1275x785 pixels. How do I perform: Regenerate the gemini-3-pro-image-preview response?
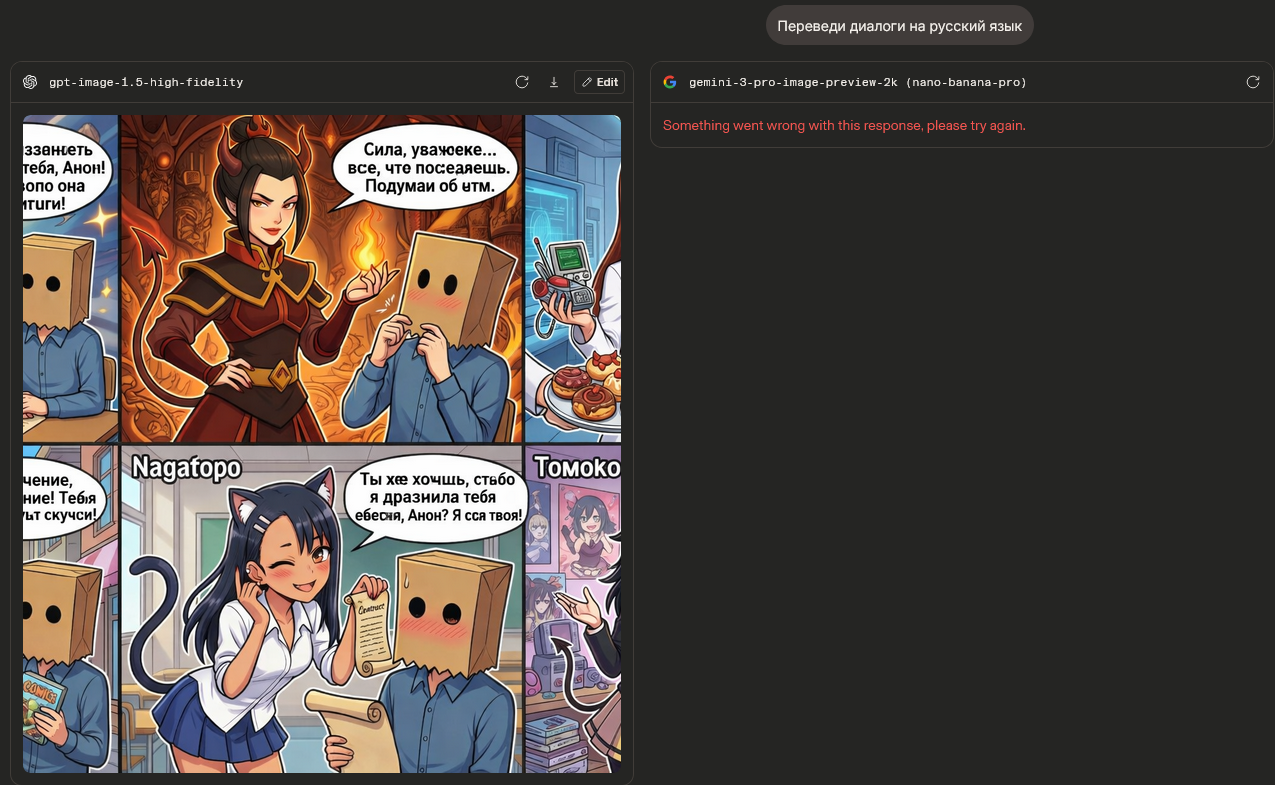1253,82
